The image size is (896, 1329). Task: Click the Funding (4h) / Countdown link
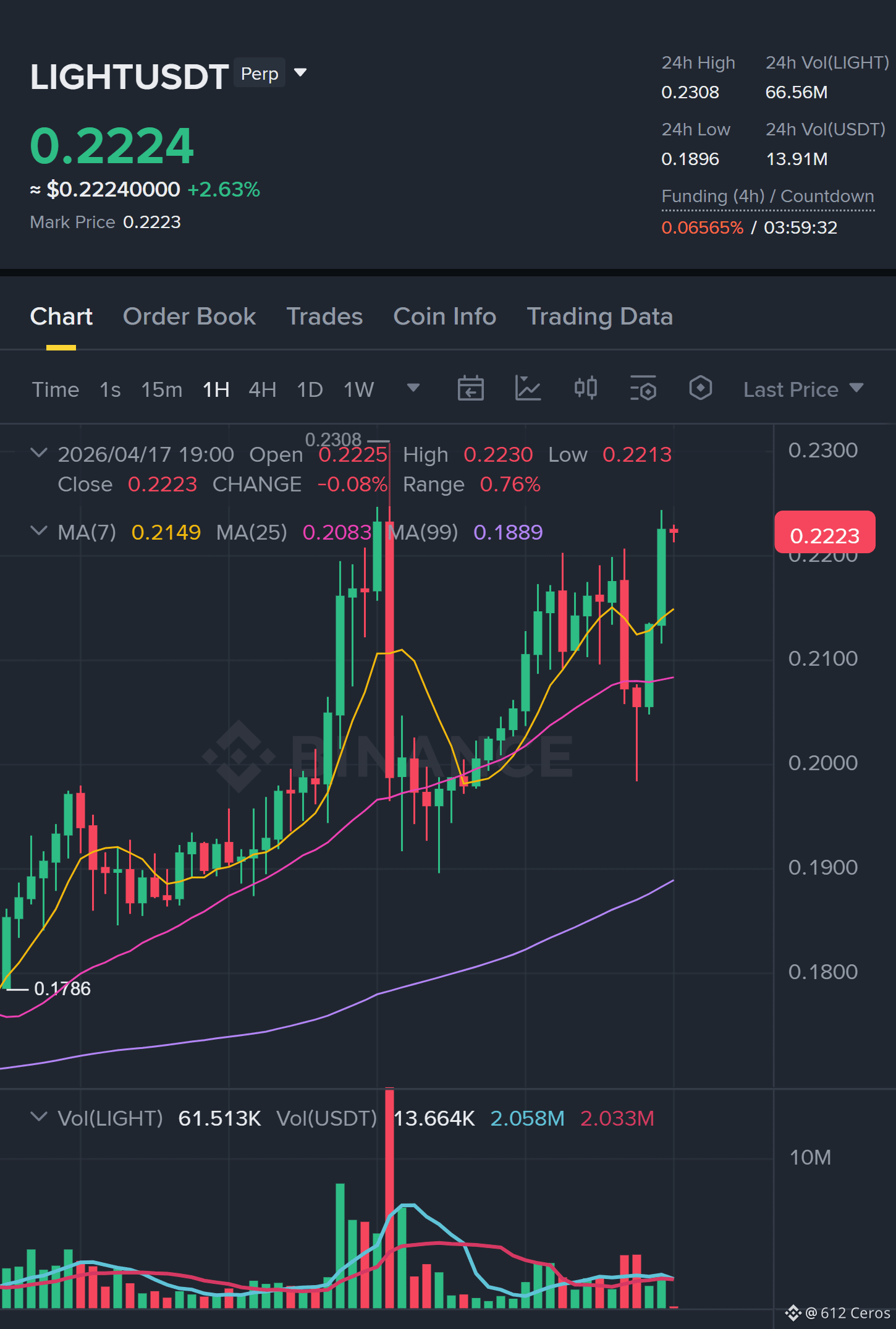pyautogui.click(x=767, y=197)
